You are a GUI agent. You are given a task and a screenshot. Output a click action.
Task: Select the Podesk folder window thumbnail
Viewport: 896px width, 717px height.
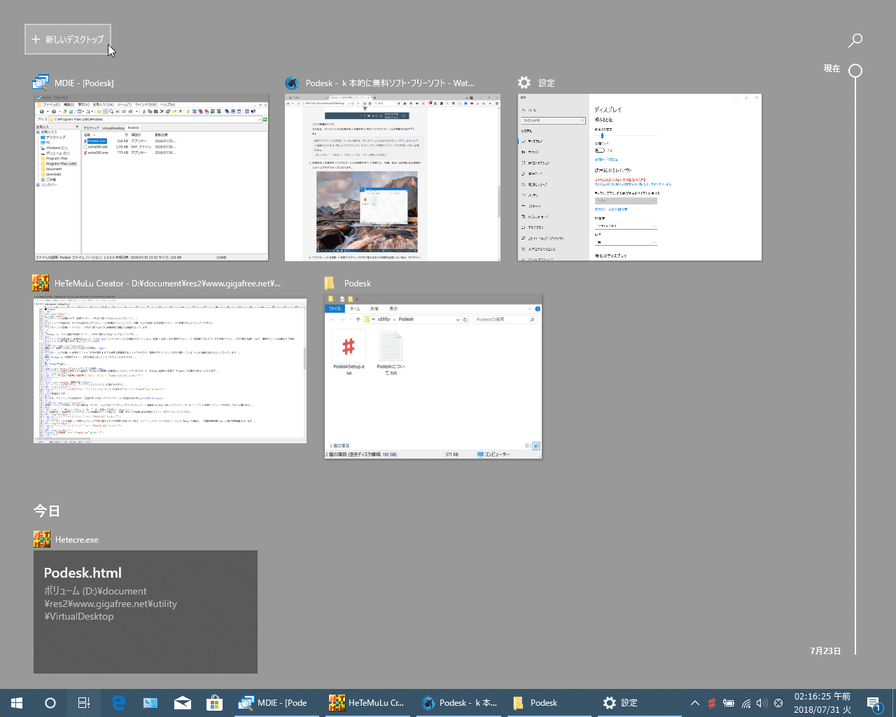coord(433,376)
